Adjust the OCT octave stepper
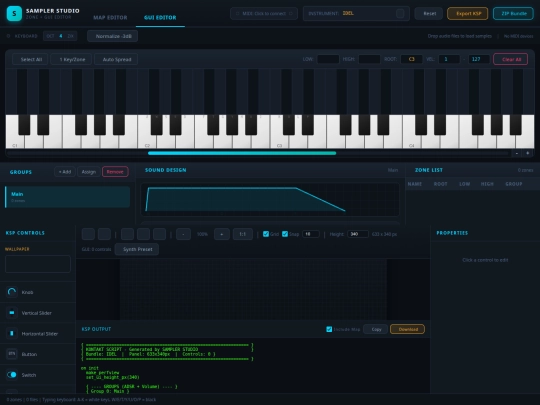Image resolution: width=540 pixels, height=405 pixels. point(60,36)
